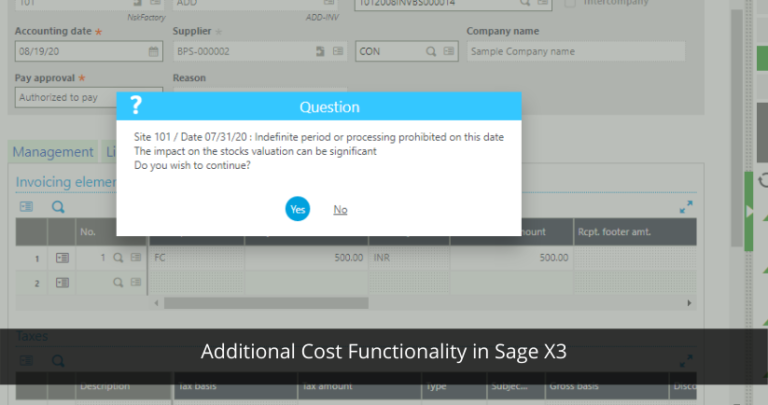Image resolution: width=768 pixels, height=405 pixels.
Task: Open row 1 line actions icon
Action: (62, 258)
